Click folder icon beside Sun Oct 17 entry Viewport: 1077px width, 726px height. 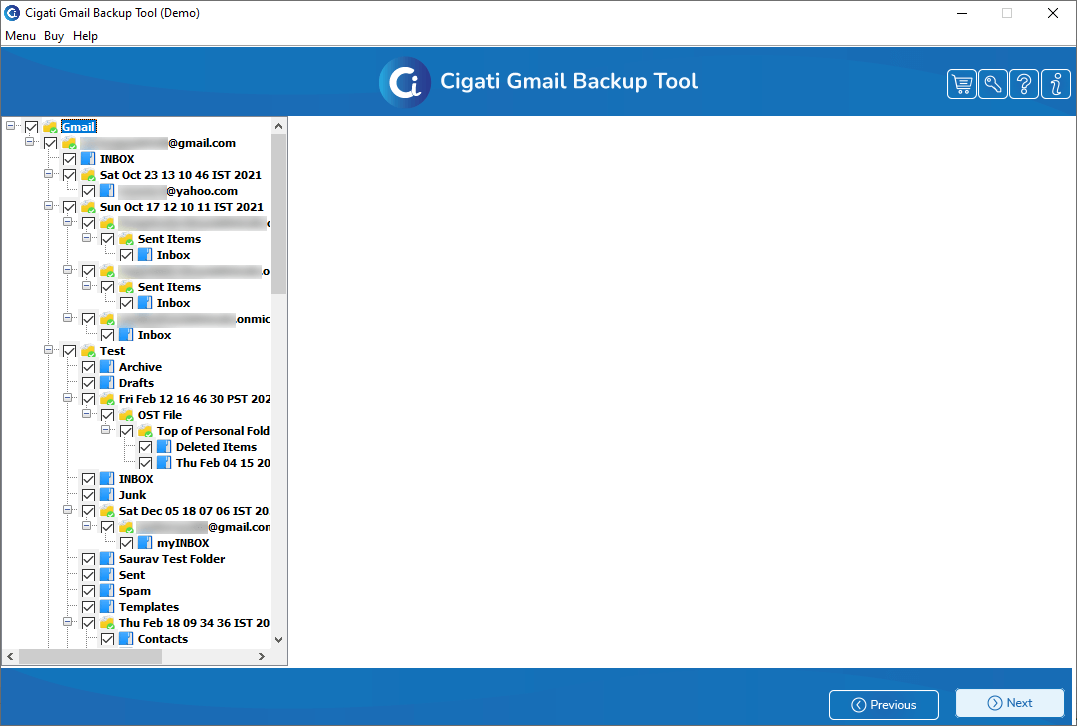[88, 207]
